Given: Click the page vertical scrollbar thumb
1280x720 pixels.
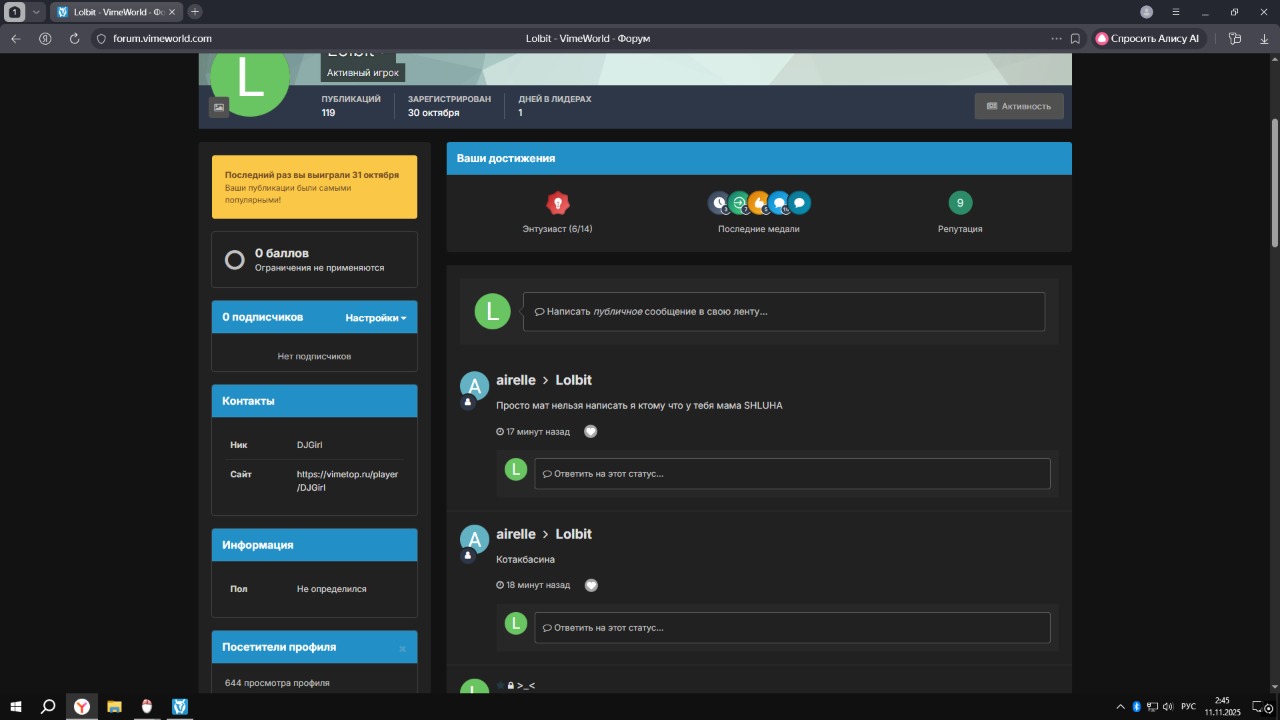Looking at the screenshot, I should [x=1274, y=180].
